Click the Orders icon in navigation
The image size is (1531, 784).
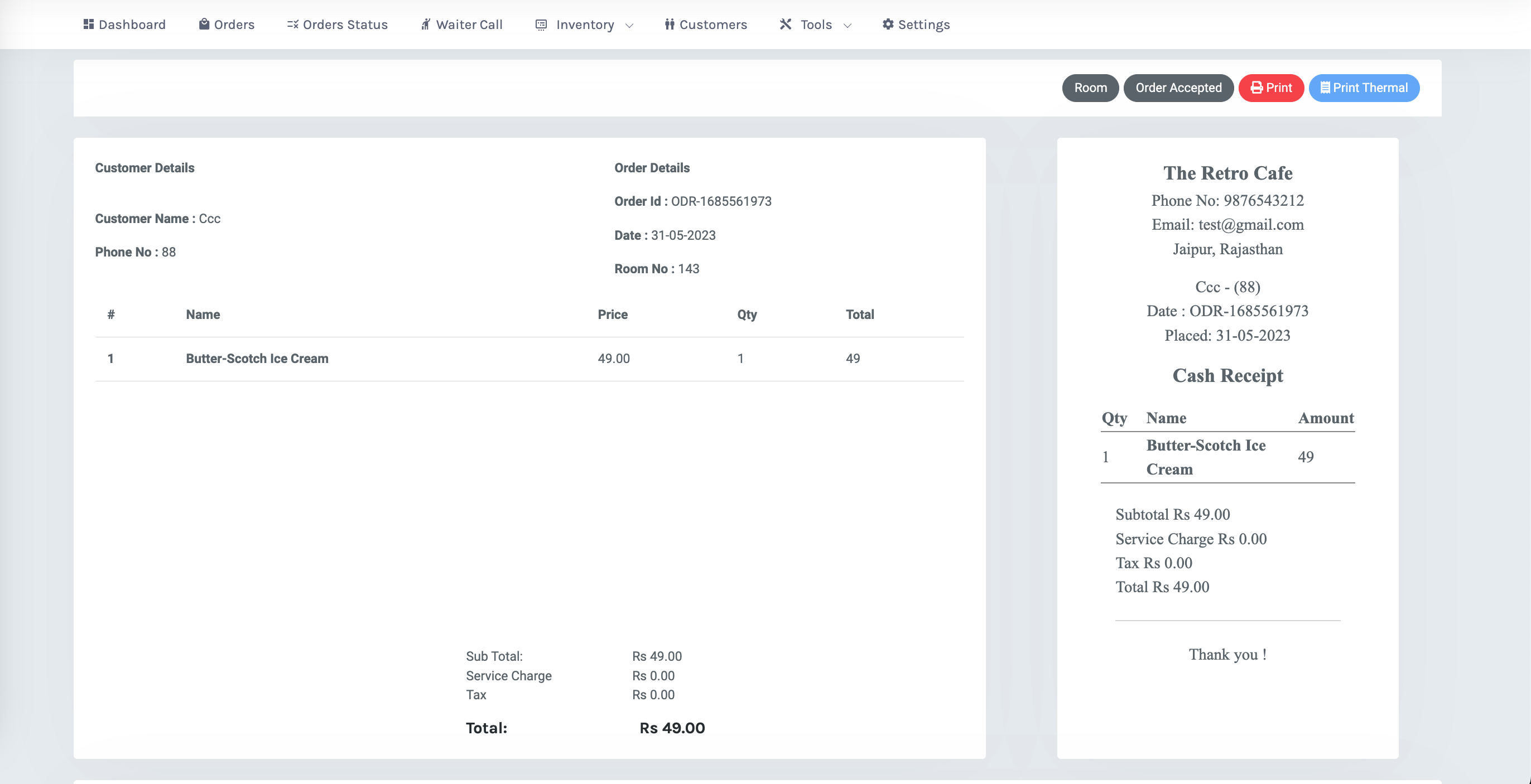coord(202,24)
